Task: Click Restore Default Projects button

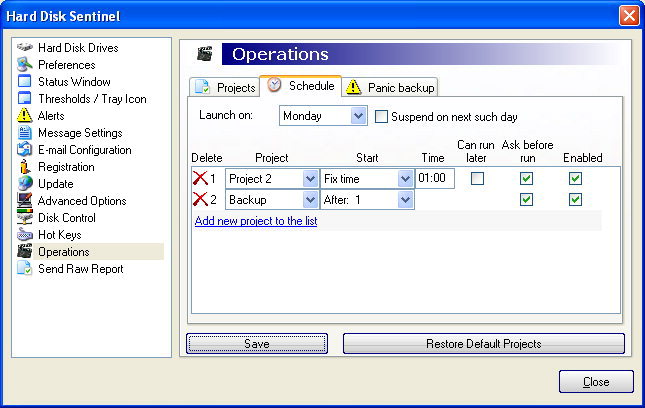Action: [x=484, y=343]
